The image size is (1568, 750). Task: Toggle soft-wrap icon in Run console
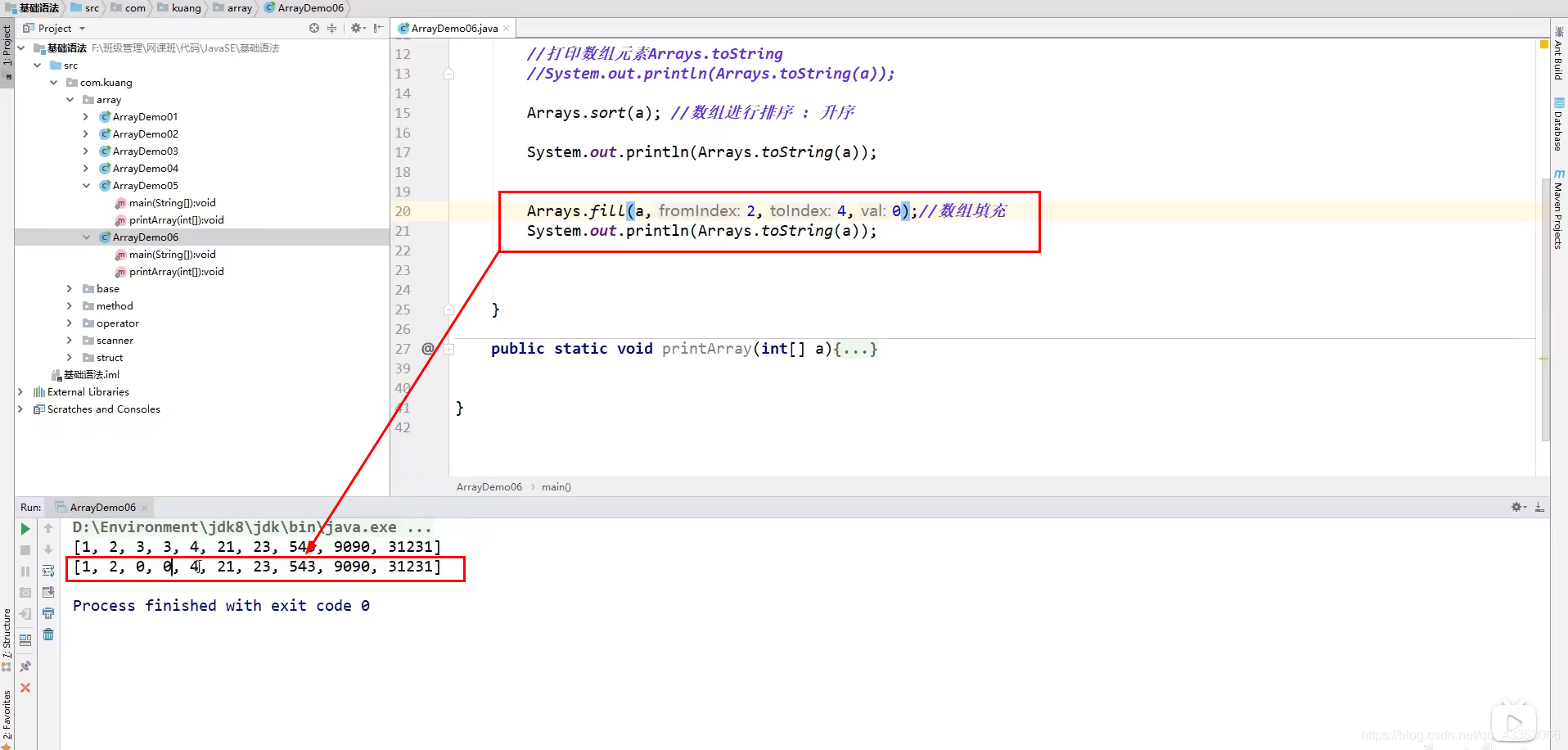[x=48, y=571]
